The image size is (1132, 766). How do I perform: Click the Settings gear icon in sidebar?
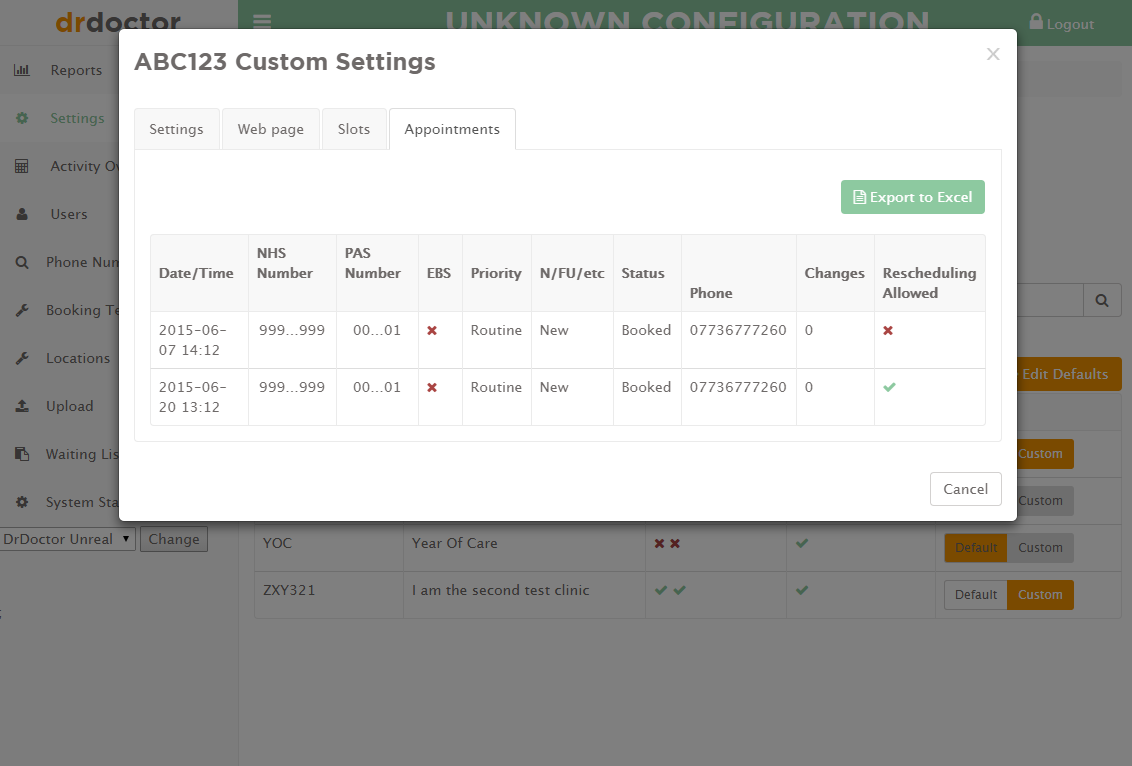point(22,118)
